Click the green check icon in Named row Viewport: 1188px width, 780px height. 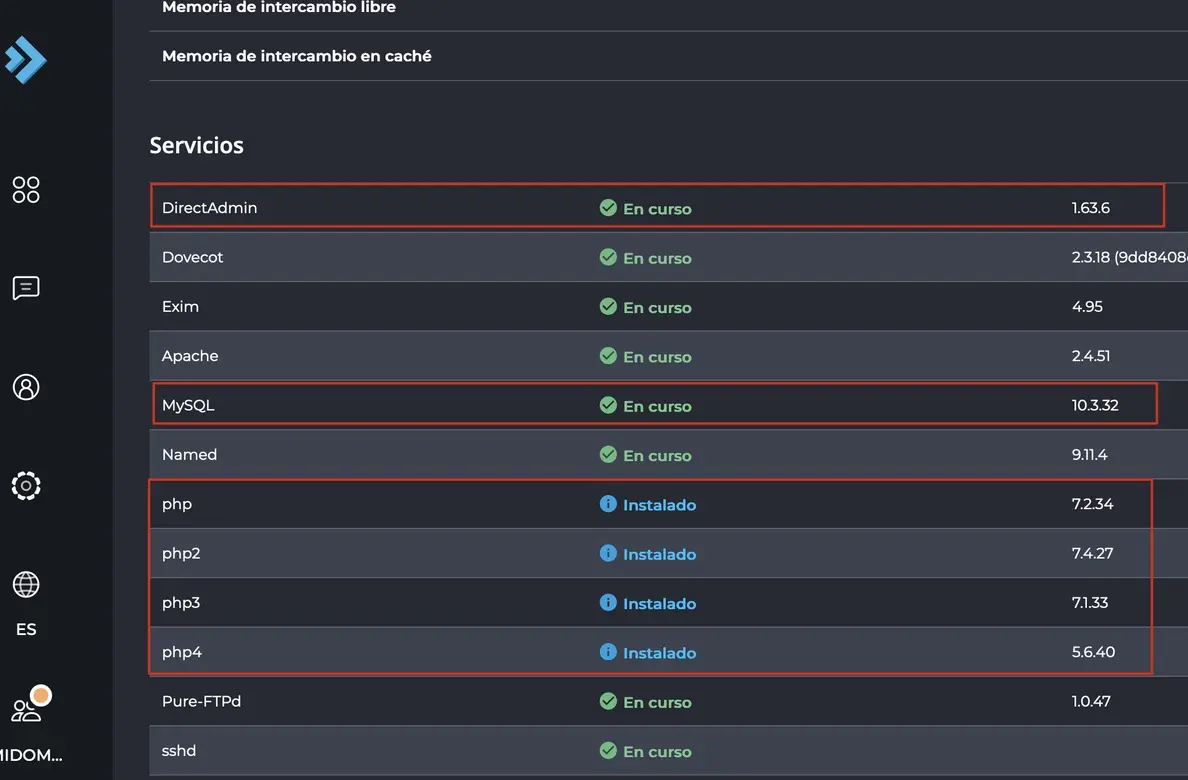click(x=608, y=454)
